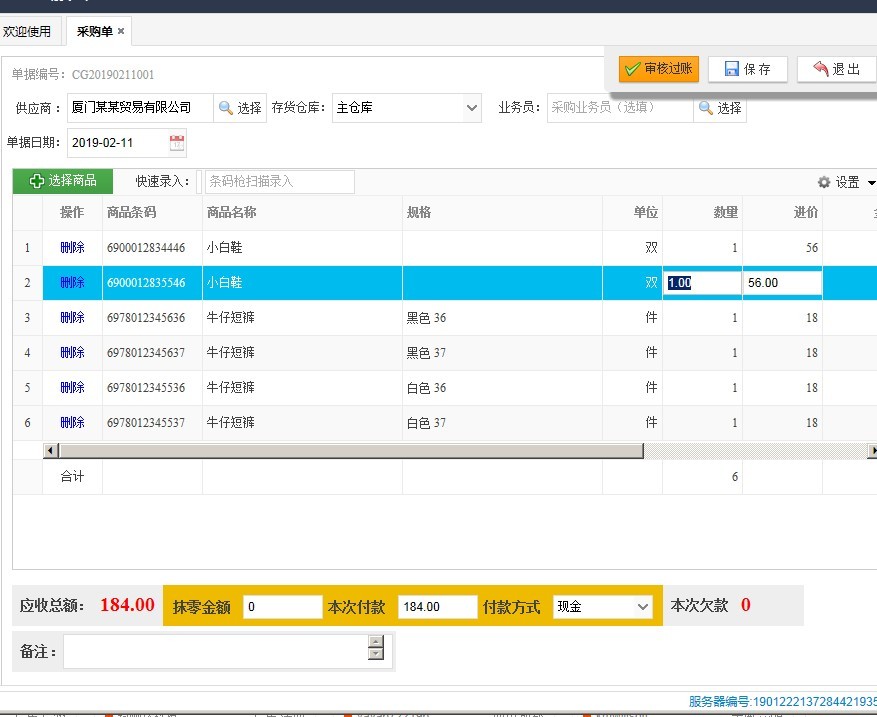This screenshot has width=877, height=717.
Task: Delete row 3 牛仔短裤 黑色 36
Action: tap(72, 318)
